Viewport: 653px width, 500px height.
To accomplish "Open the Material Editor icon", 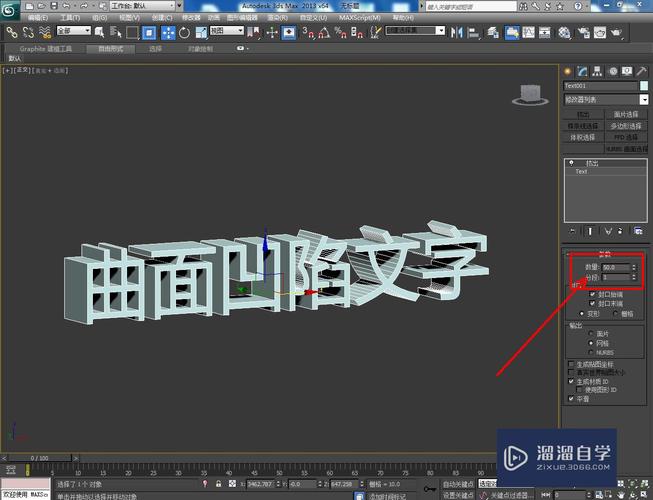I will click(564, 32).
